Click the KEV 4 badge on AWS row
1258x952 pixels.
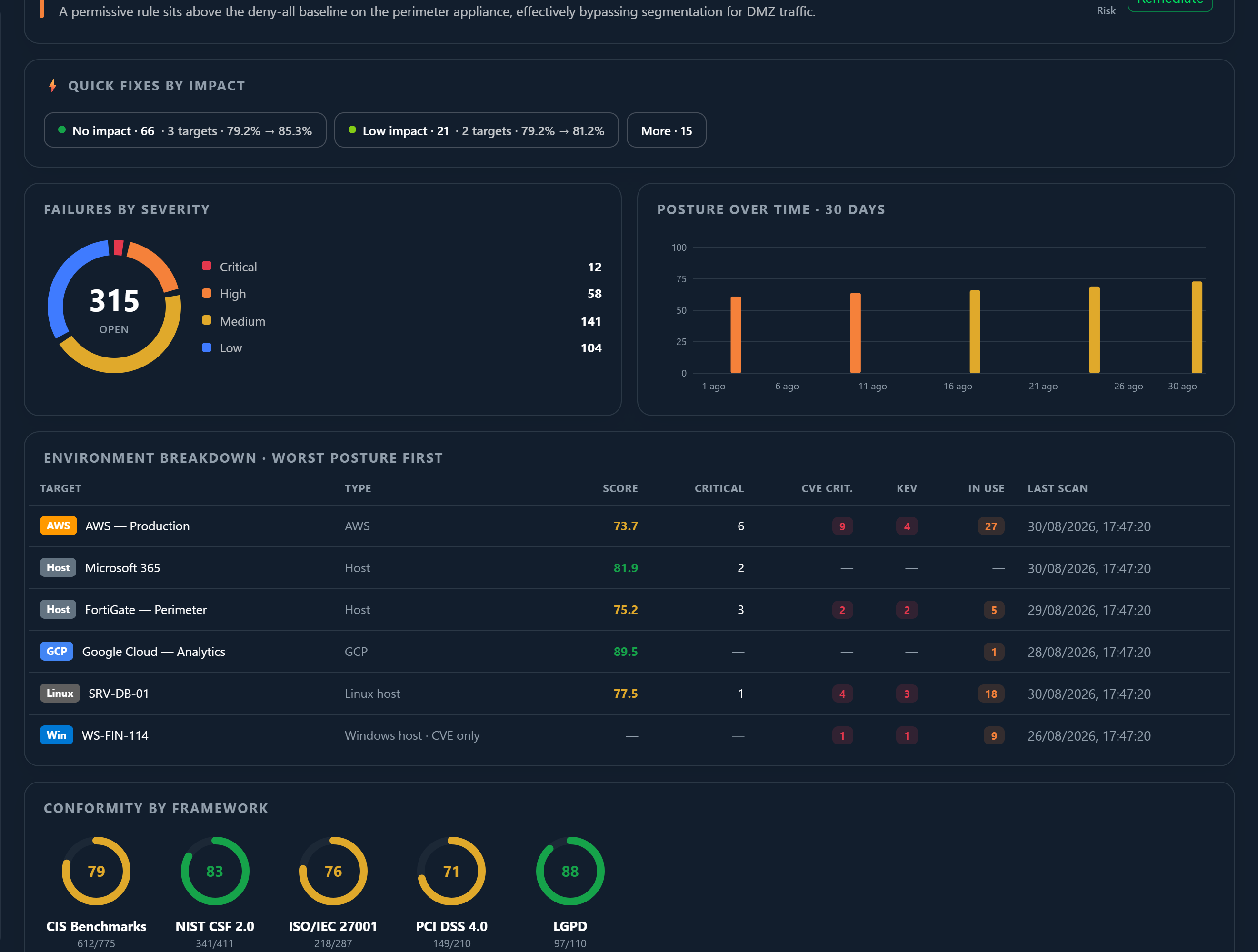(x=907, y=526)
